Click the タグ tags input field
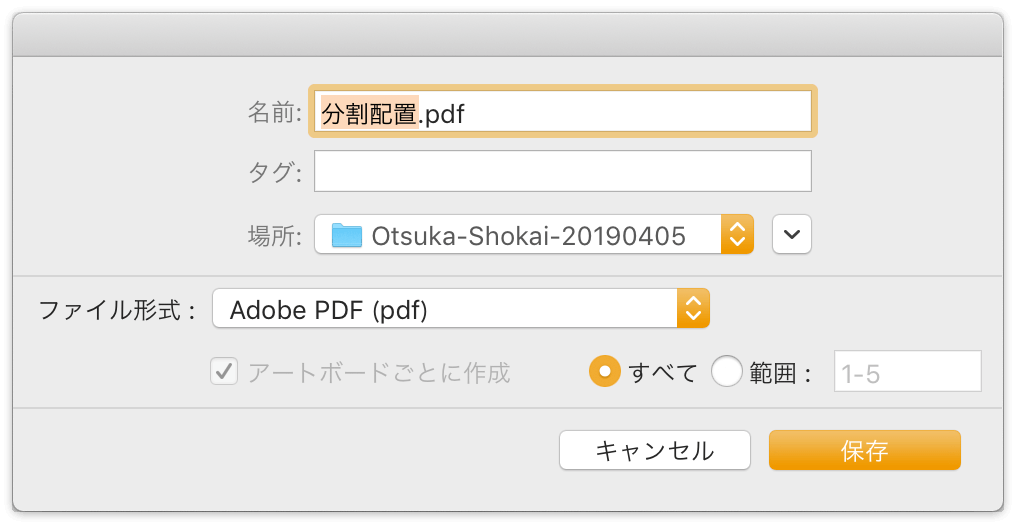 [562, 171]
